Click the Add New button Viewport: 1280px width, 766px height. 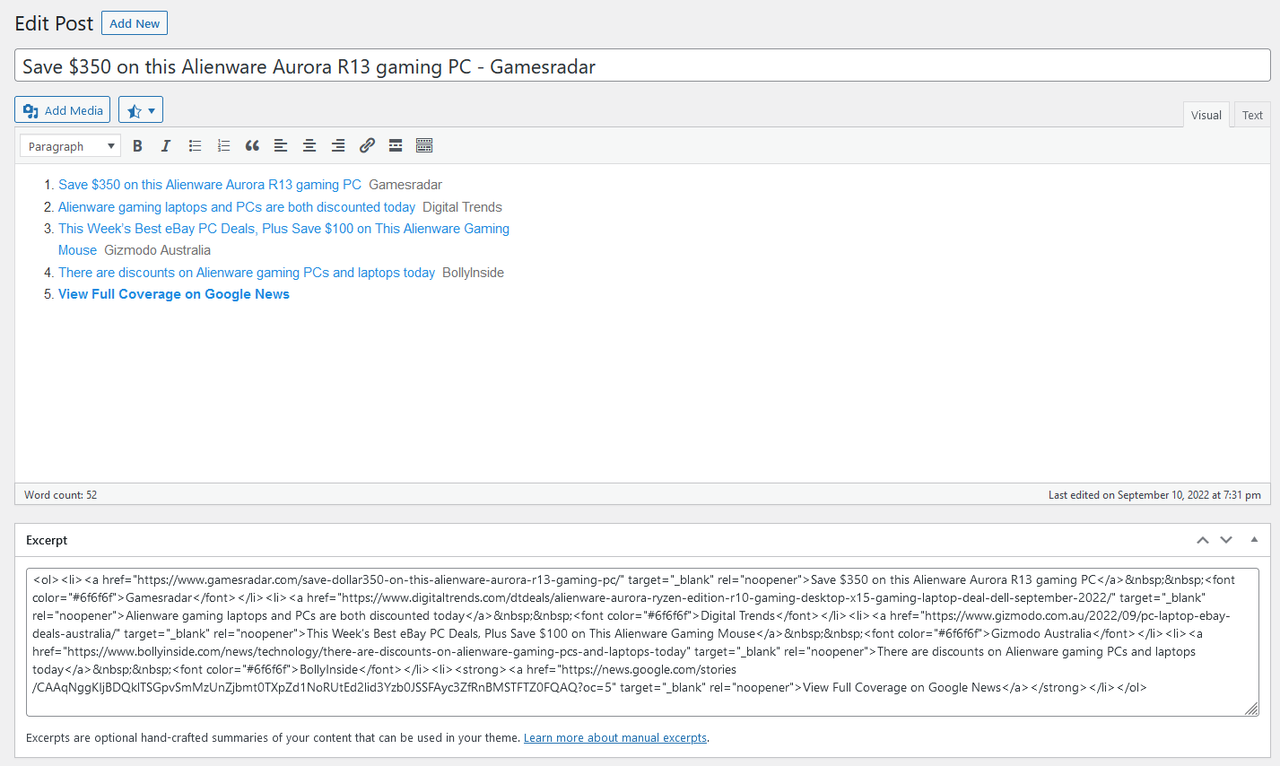point(134,23)
